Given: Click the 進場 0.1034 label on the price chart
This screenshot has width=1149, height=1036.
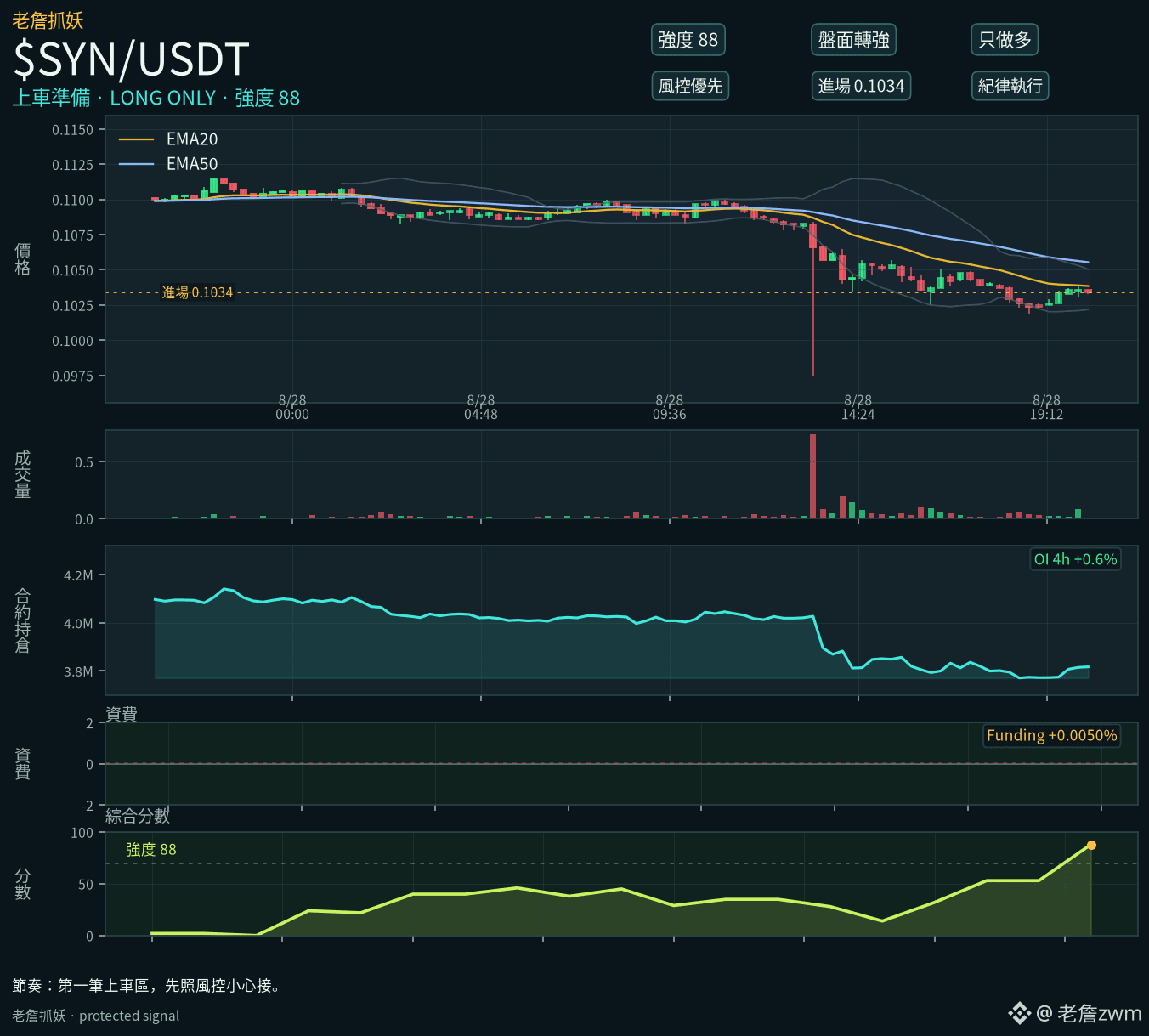Looking at the screenshot, I should point(197,292).
